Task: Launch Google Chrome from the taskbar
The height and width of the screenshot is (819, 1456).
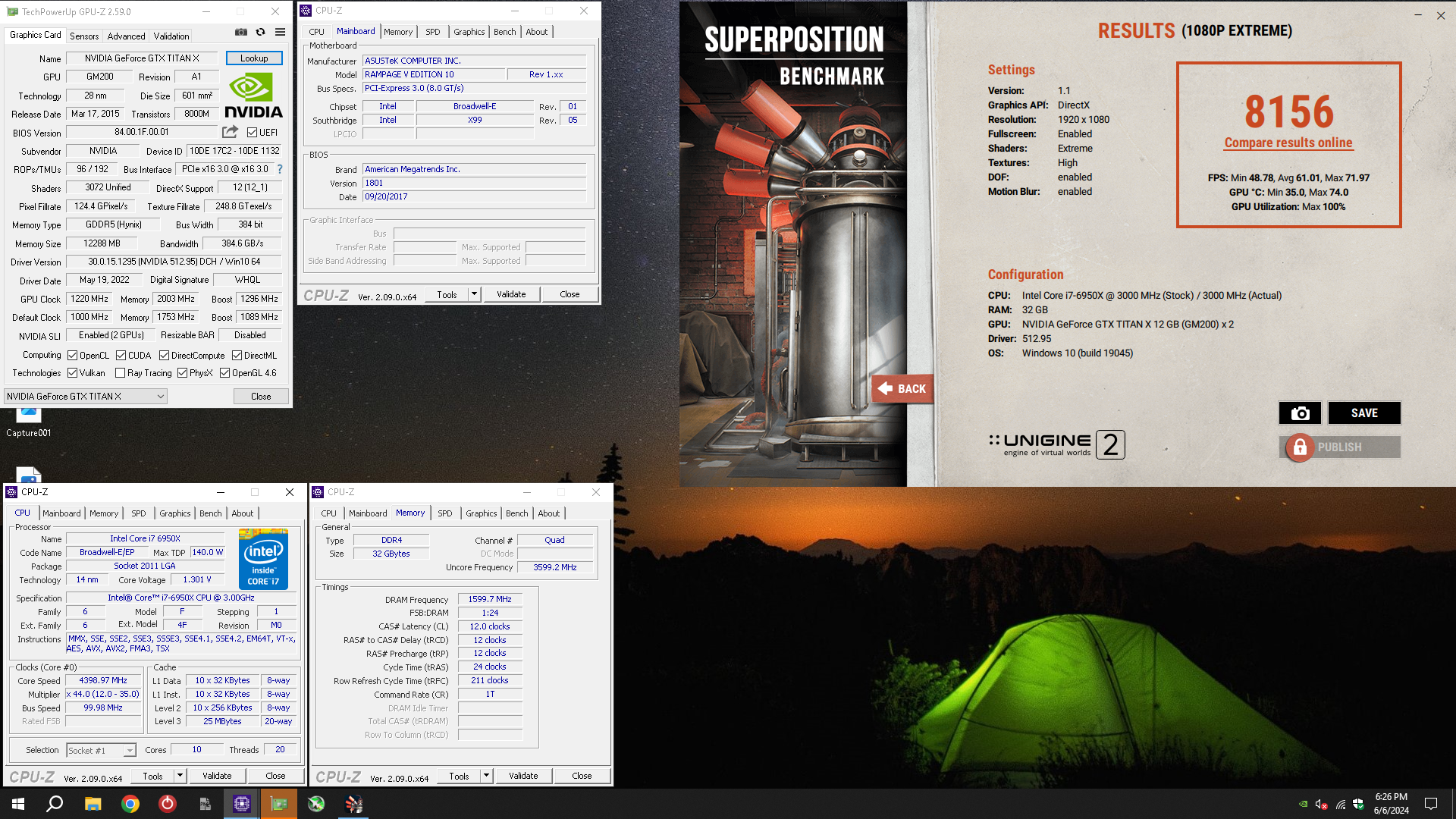Action: (x=130, y=804)
